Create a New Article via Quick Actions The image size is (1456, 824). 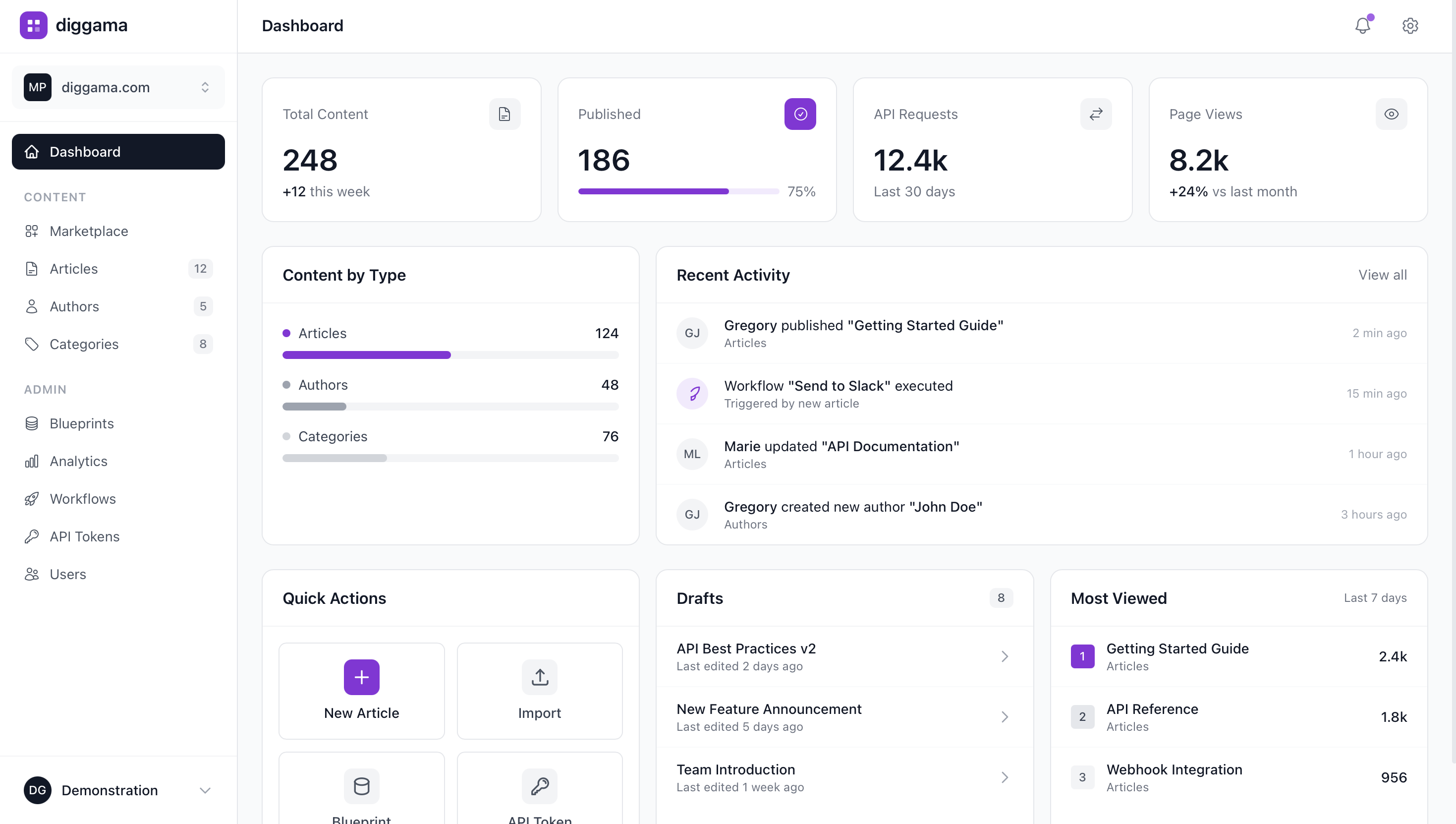tap(361, 691)
